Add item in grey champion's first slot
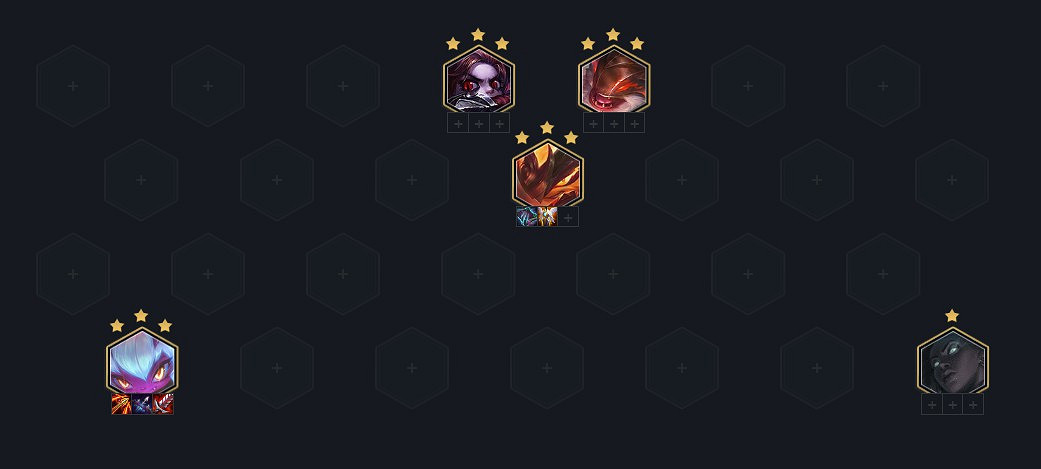This screenshot has width=1041, height=469. point(932,405)
